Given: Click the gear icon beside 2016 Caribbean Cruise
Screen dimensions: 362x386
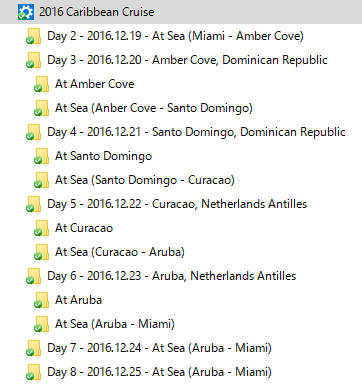Looking at the screenshot, I should pos(26,12).
